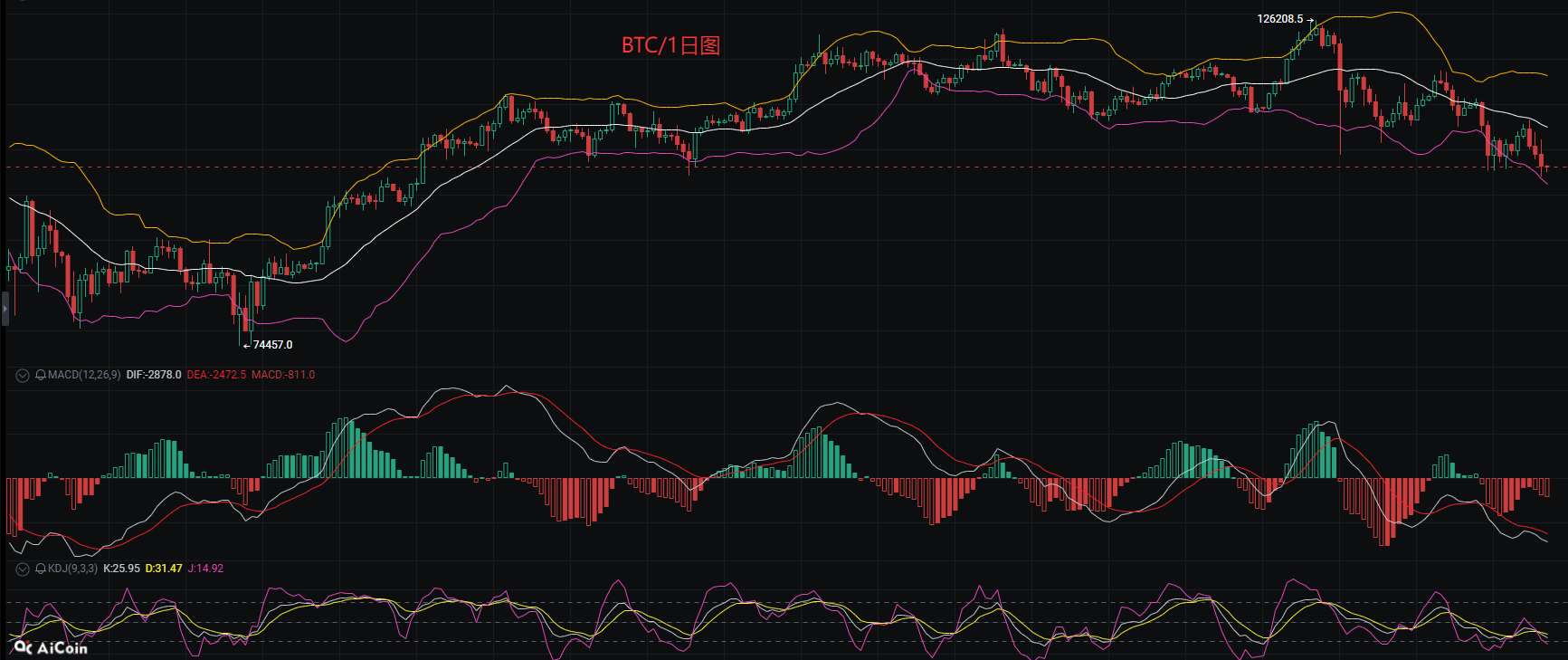1568x660 pixels.
Task: Click the MACD alert bell icon
Action: (41, 375)
